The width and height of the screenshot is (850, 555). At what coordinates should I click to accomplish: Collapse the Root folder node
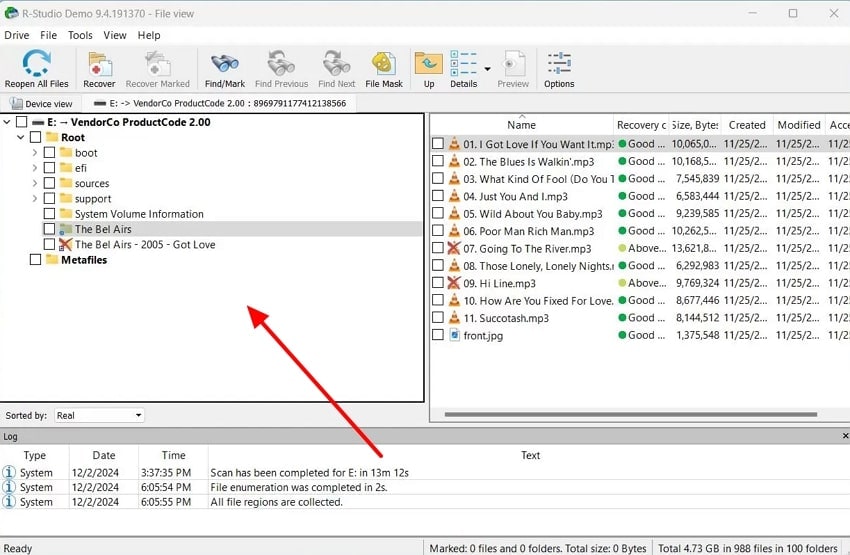[21, 137]
